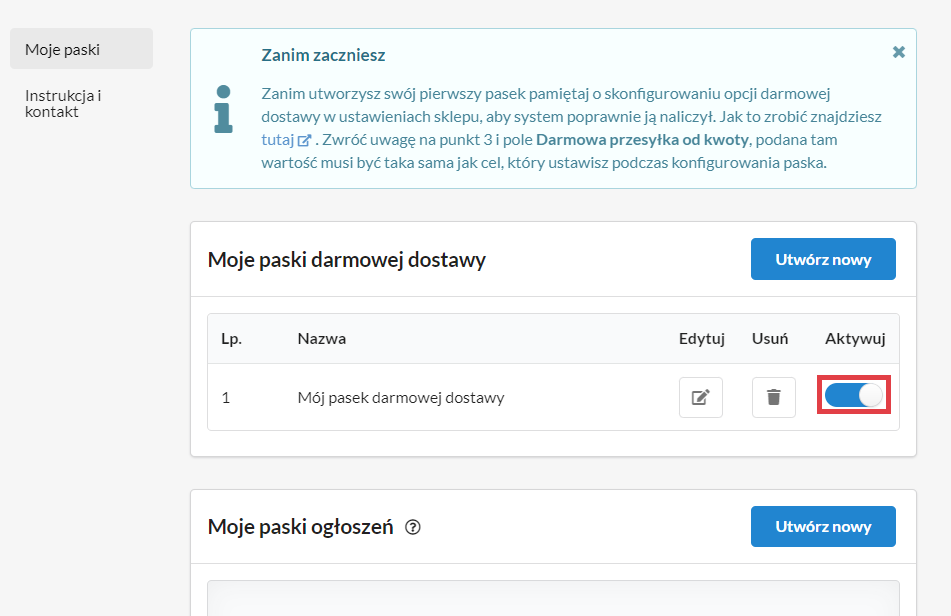Screen dimensions: 951x616
Task: Click the Usuń column header
Action: tap(770, 338)
